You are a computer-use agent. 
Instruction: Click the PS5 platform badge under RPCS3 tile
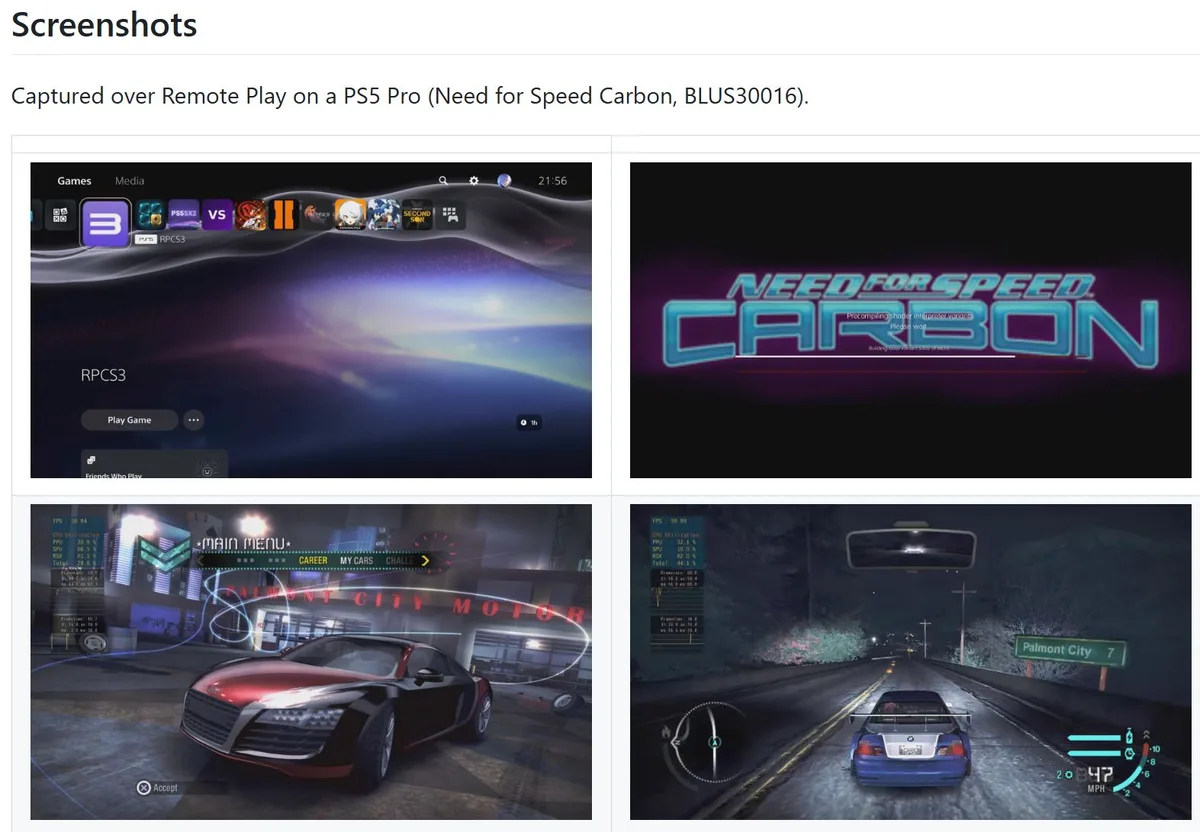[146, 240]
